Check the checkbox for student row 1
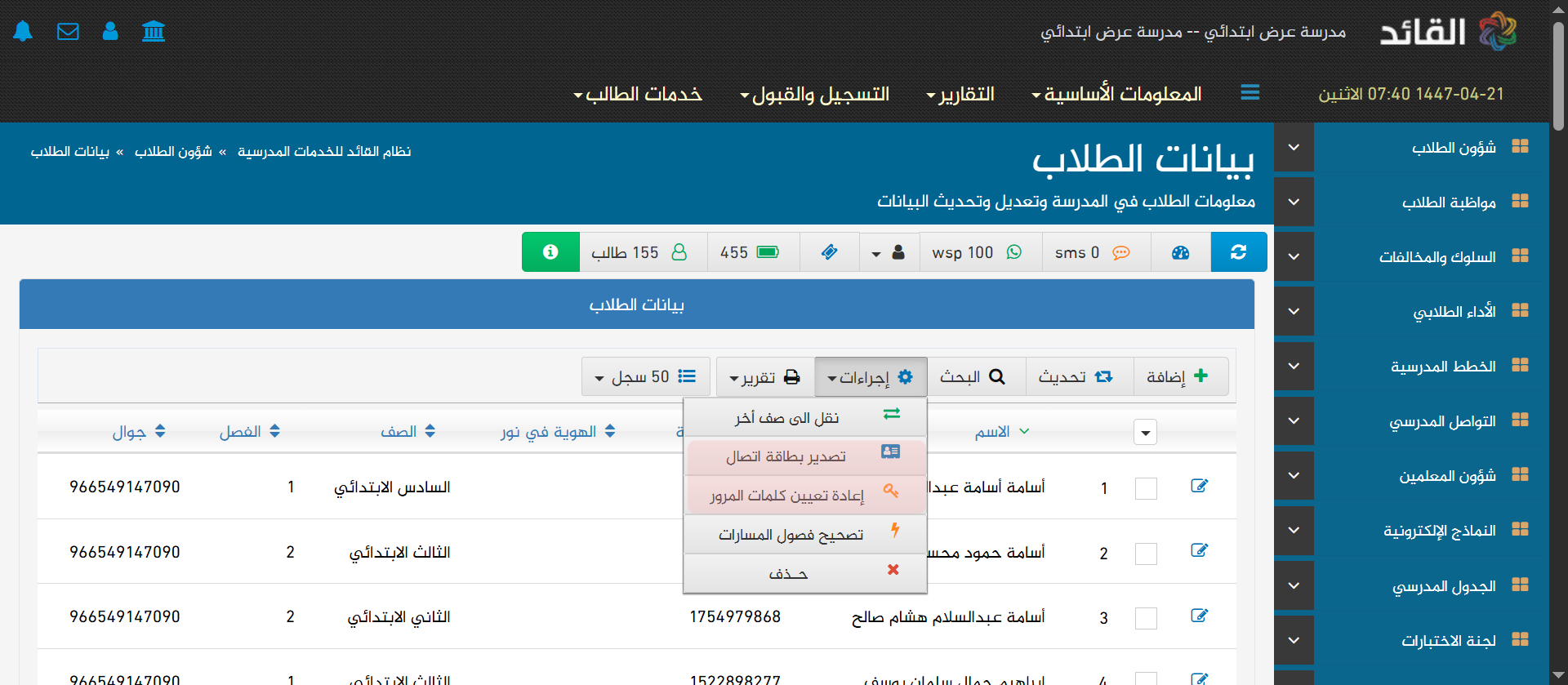This screenshot has width=1568, height=685. click(x=1146, y=488)
